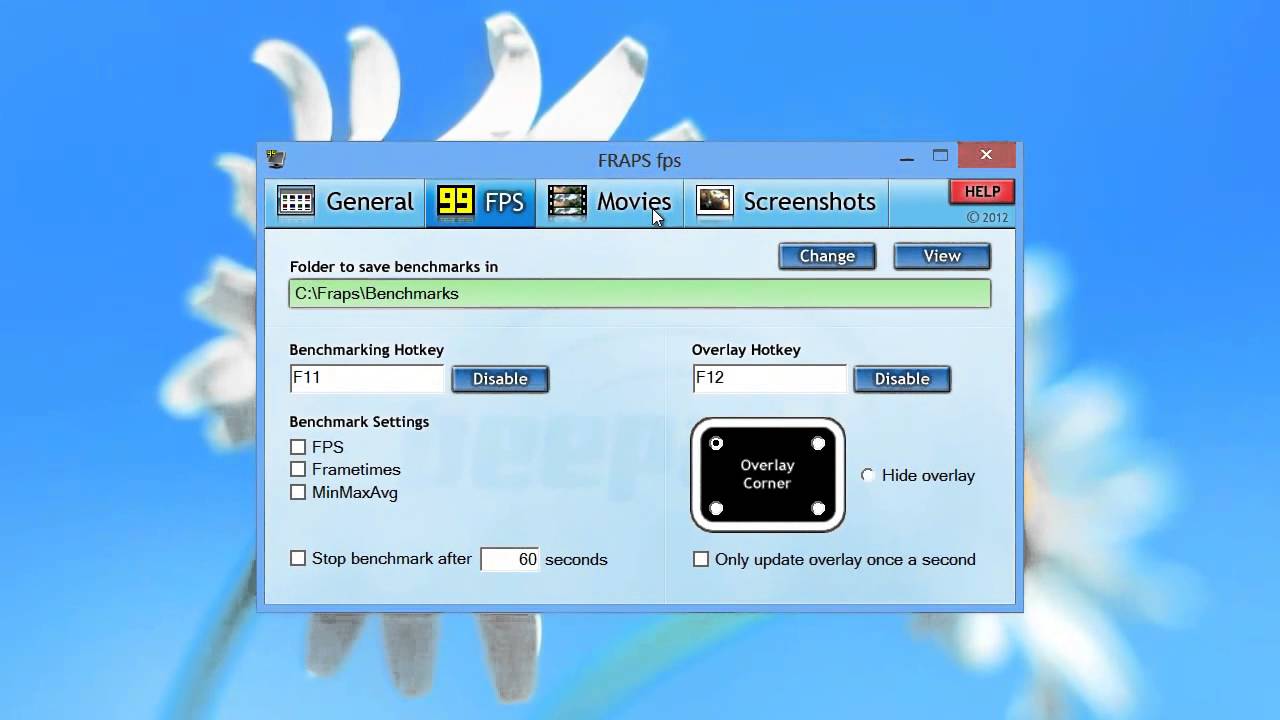Click the "Overlay Hotkey" label

[x=746, y=350]
